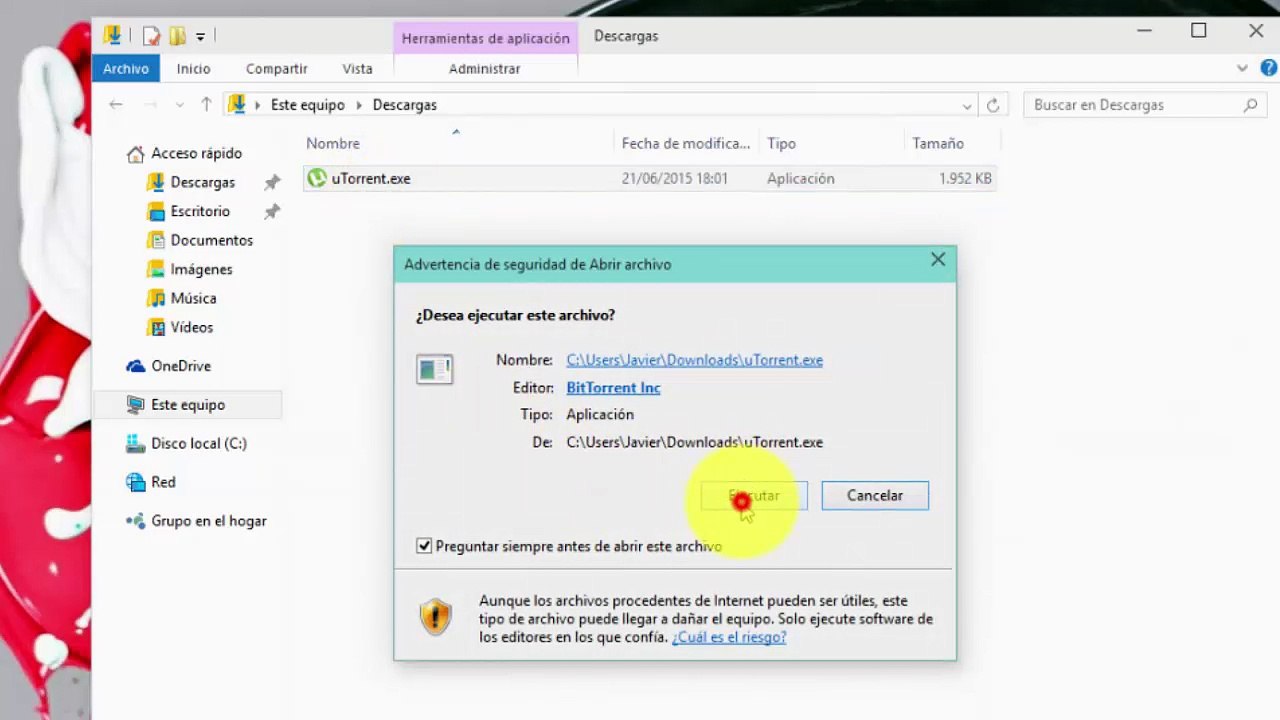Open Música in the navigation pane
The height and width of the screenshot is (720, 1280).
click(x=193, y=299)
